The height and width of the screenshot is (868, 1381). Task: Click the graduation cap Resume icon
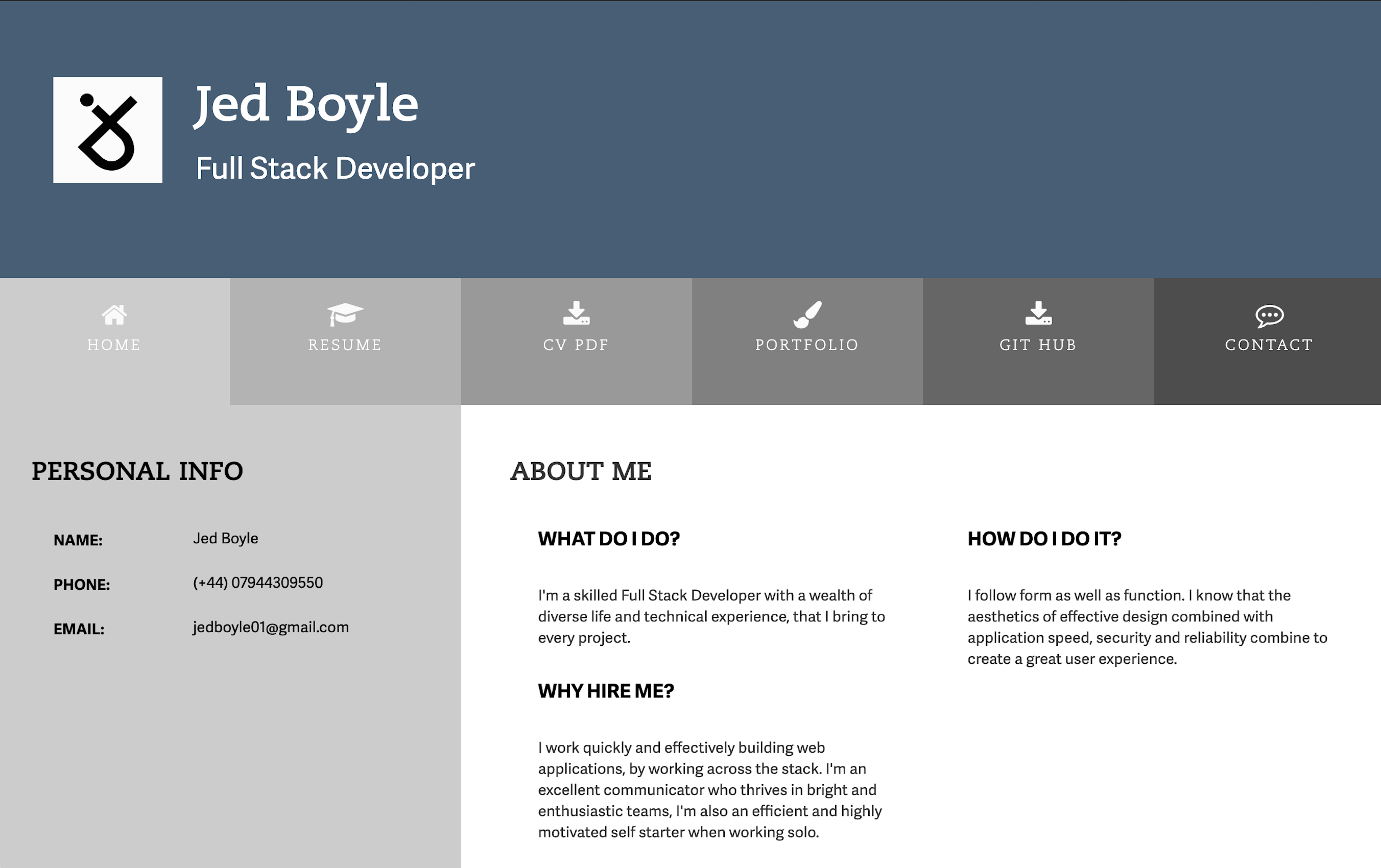click(x=345, y=314)
